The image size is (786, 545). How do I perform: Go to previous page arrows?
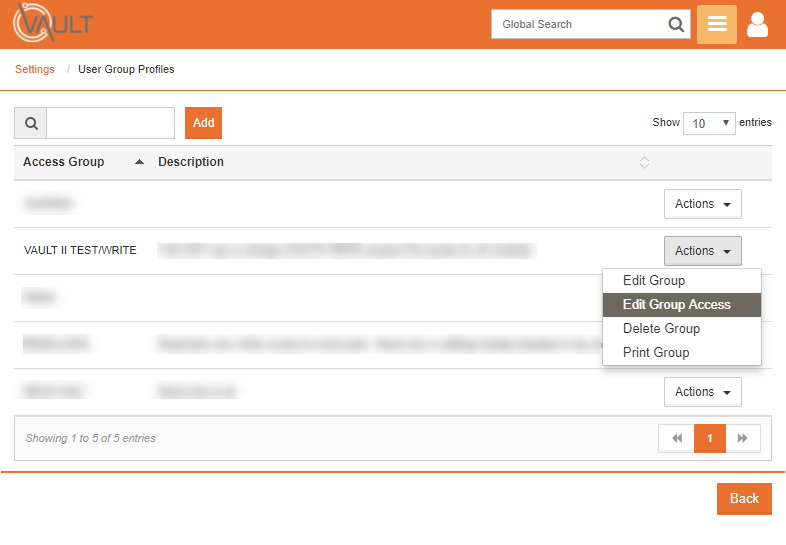[677, 438]
